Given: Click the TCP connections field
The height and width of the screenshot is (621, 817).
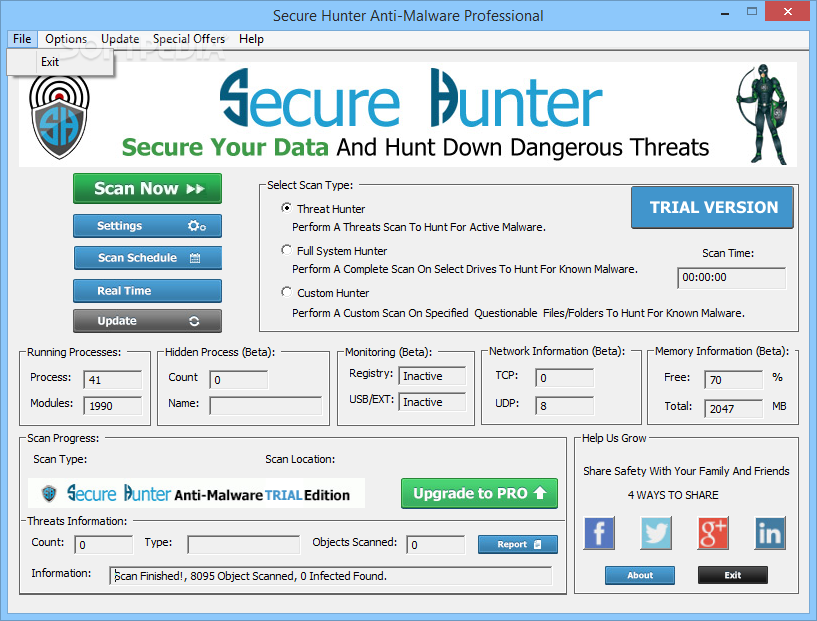Looking at the screenshot, I should pos(564,378).
